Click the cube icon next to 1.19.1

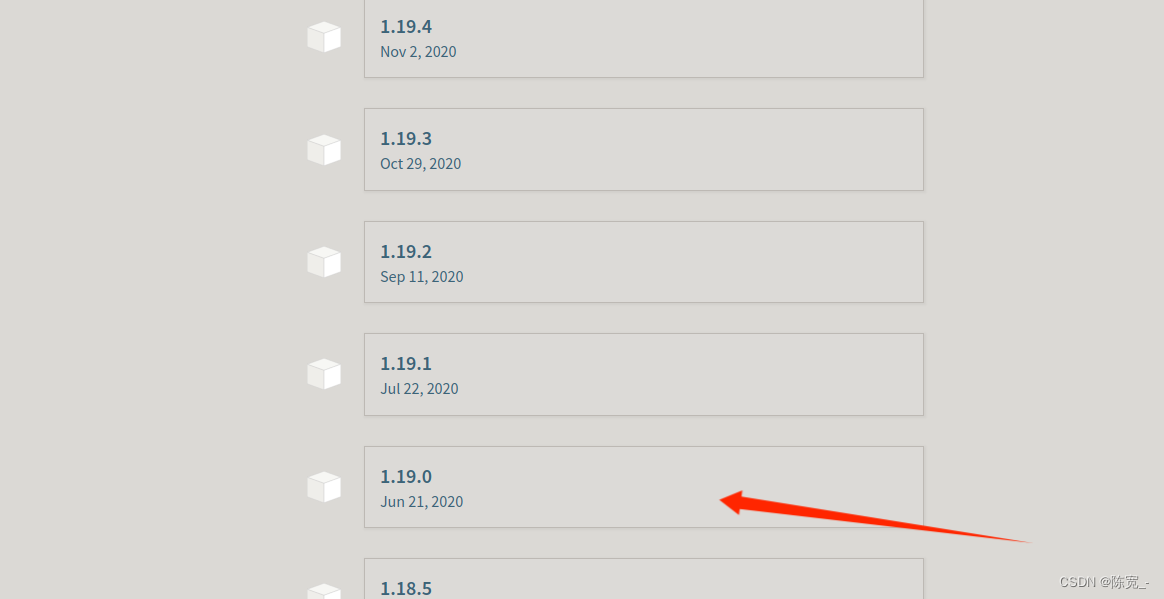[324, 374]
